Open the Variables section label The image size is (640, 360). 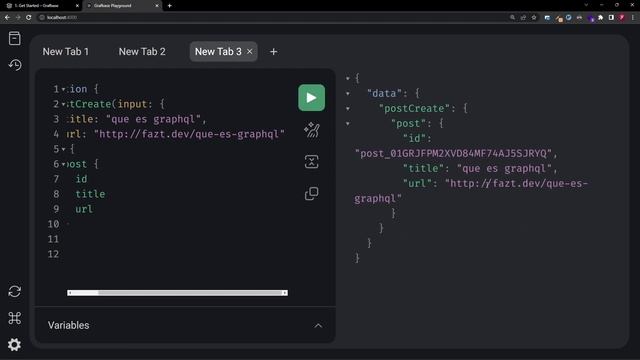[x=69, y=325]
